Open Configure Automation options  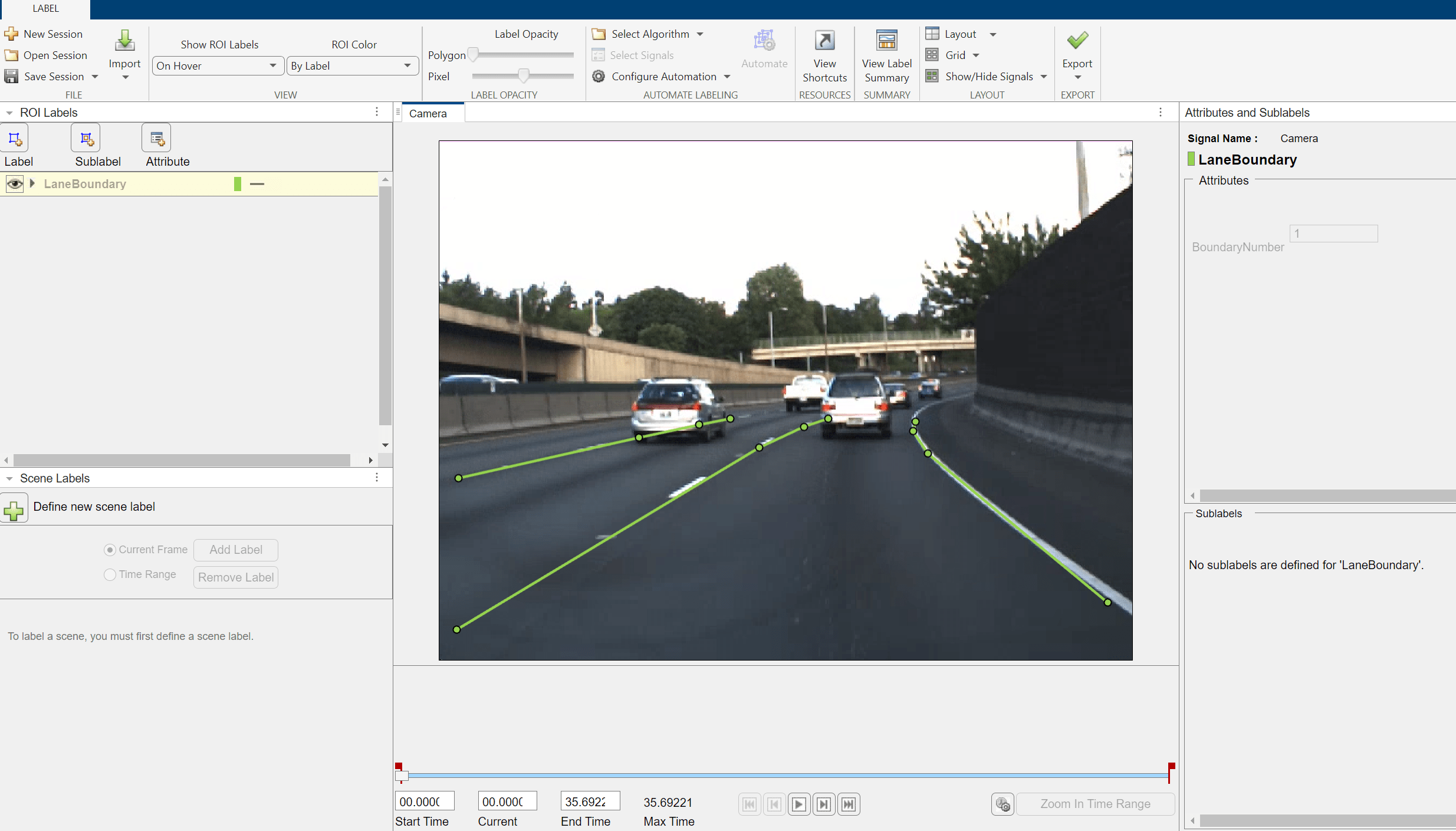[x=663, y=77]
